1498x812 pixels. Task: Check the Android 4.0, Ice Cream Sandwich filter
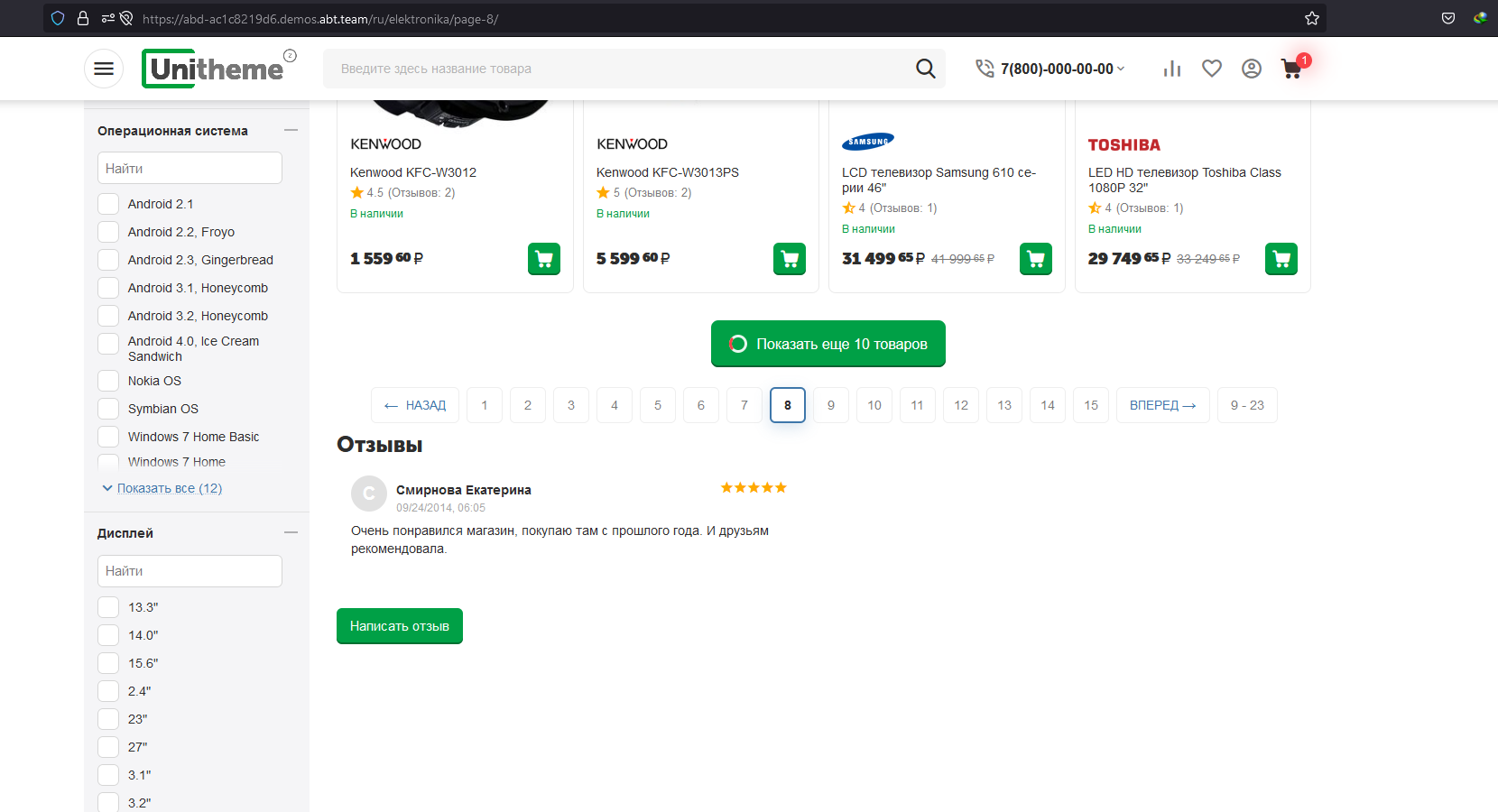(x=108, y=344)
